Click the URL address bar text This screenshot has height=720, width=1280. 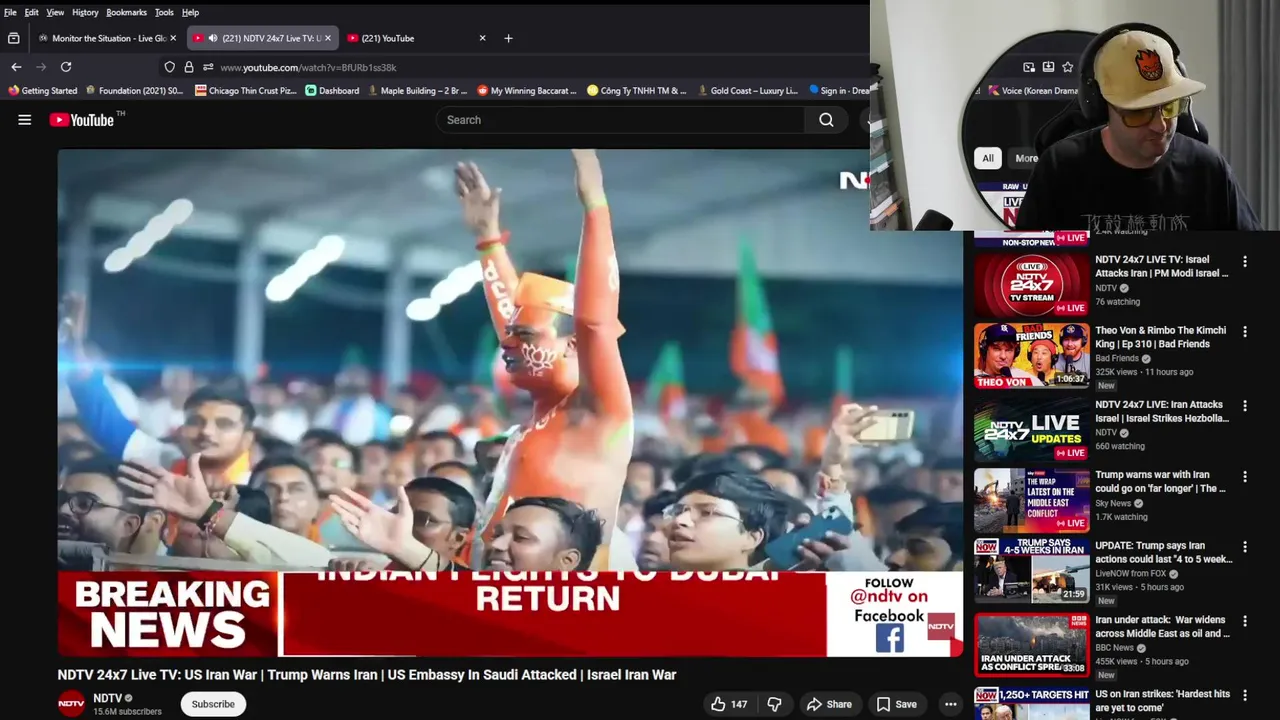coord(308,68)
